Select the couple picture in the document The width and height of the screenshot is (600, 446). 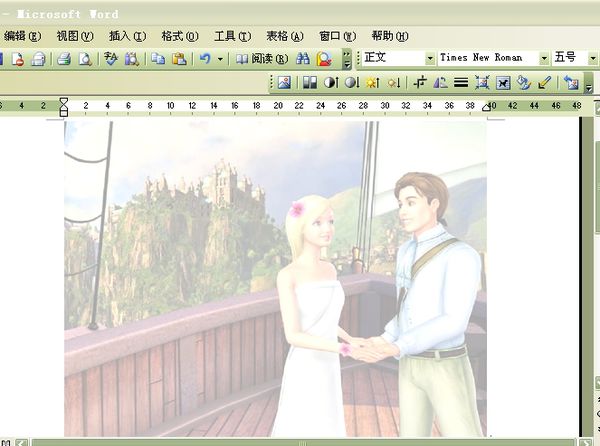[x=276, y=278]
